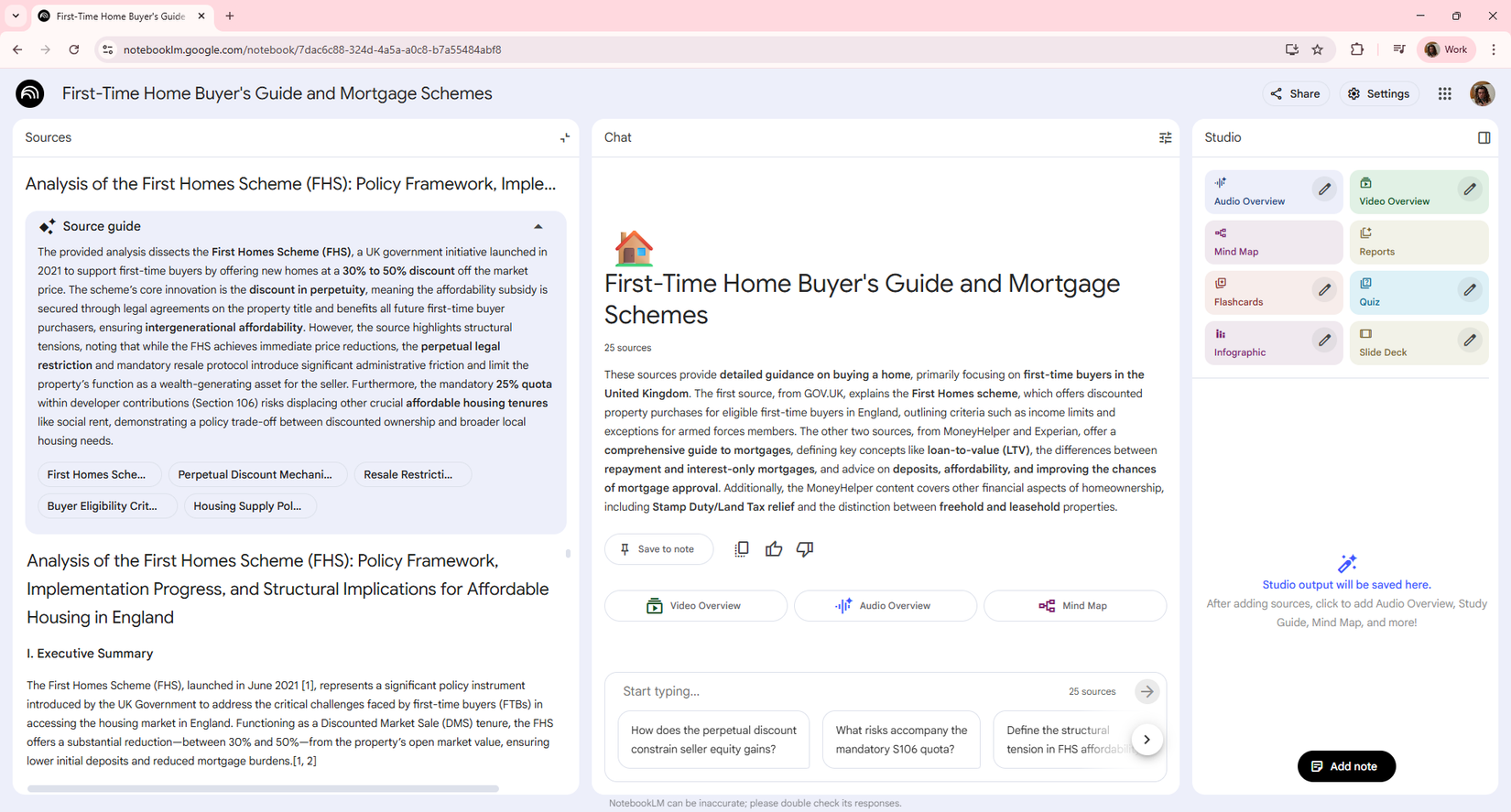Open the Share notebook dialog
1511x812 pixels.
pyautogui.click(x=1295, y=93)
